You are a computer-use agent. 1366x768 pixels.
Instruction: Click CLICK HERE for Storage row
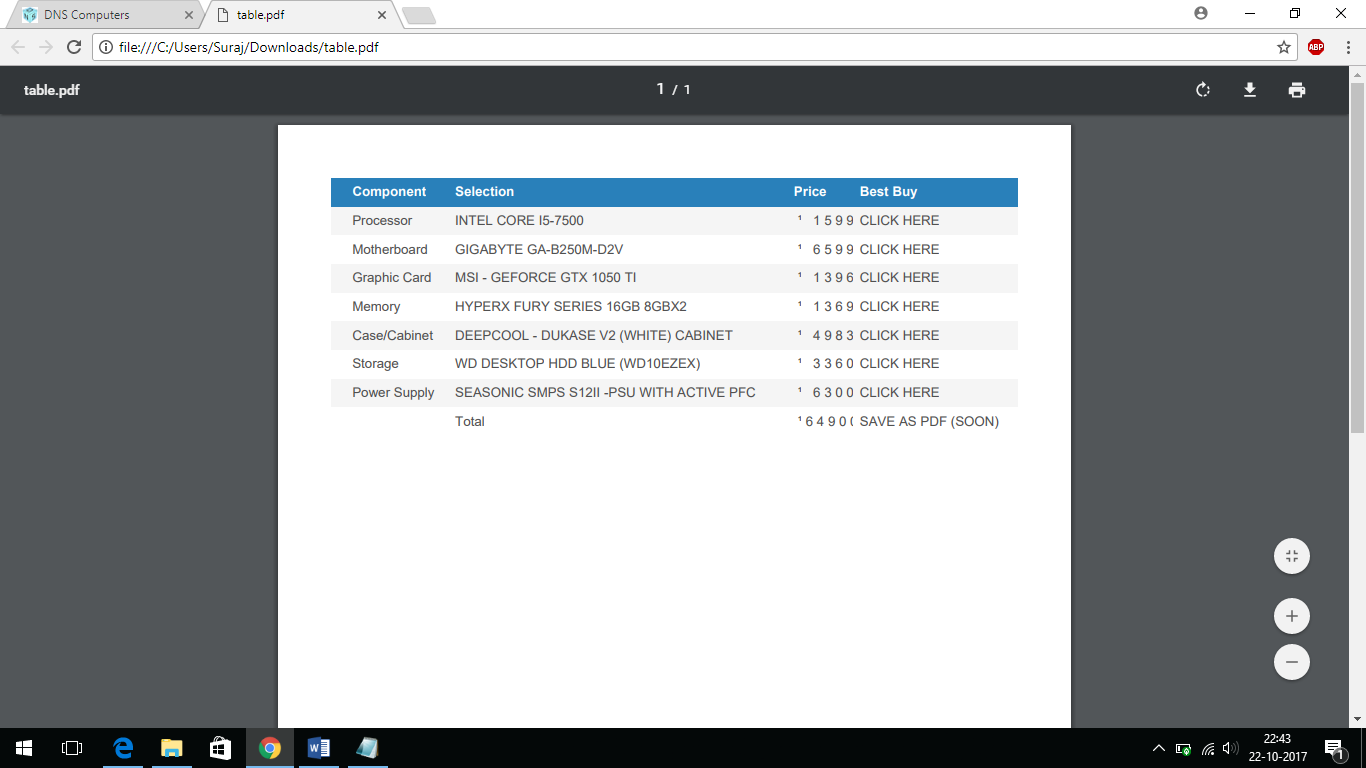[x=899, y=363]
